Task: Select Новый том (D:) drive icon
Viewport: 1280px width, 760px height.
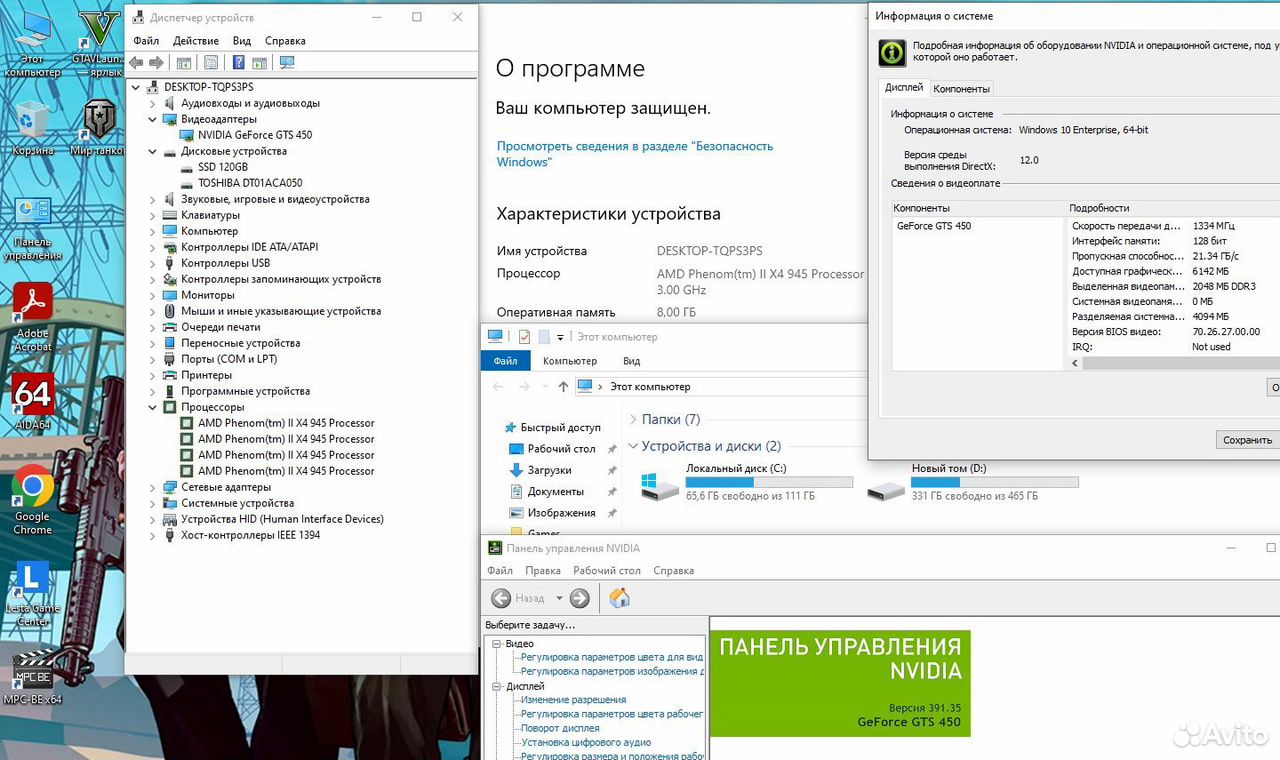Action: tap(885, 489)
